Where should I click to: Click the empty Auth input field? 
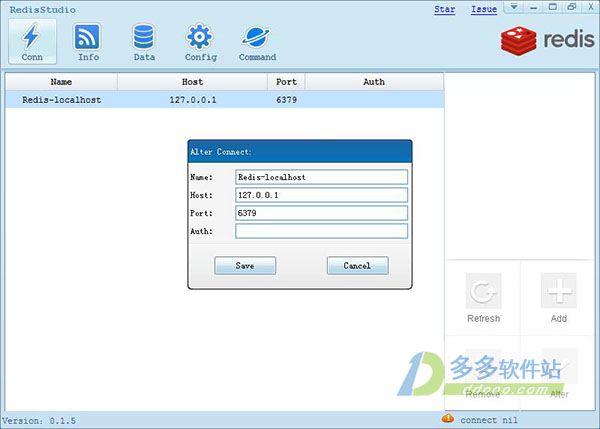(321, 231)
